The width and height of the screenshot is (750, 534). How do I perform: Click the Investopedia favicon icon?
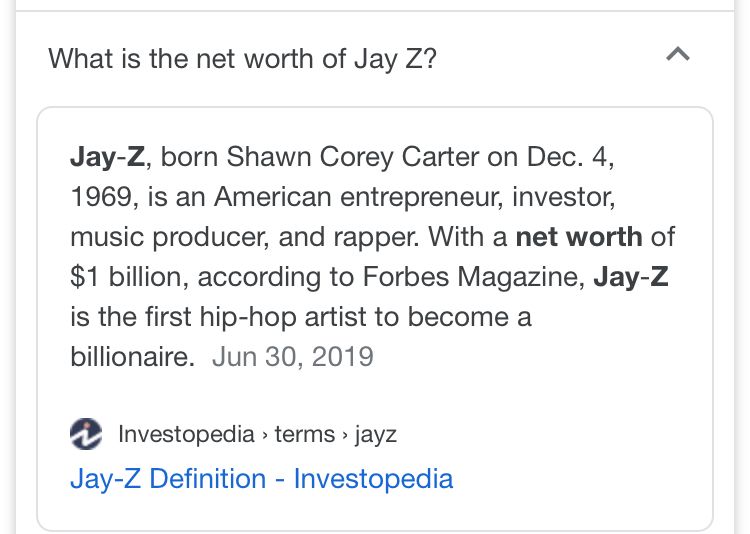click(86, 434)
